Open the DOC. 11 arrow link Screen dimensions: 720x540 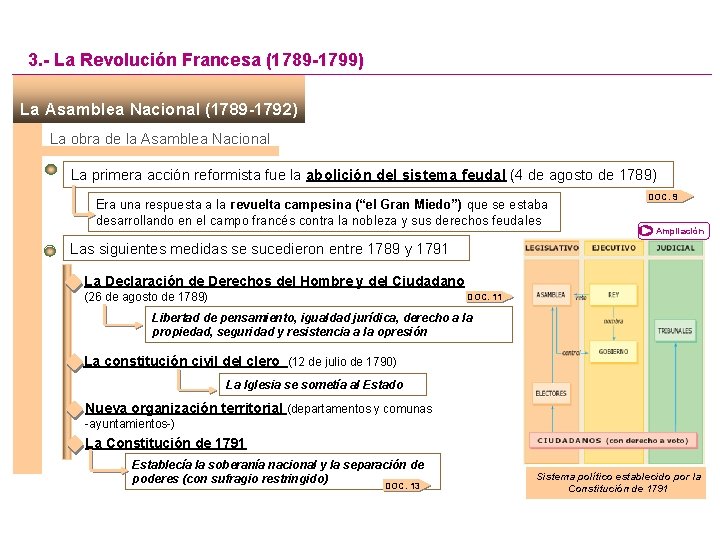point(489,297)
